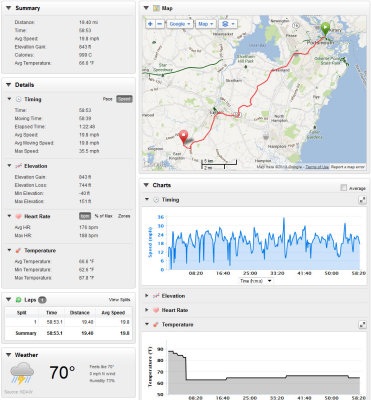Viewport: 371px width, 400px height.
Task: Click the Elapsed Time value 1:22:49
Action: (x=87, y=126)
